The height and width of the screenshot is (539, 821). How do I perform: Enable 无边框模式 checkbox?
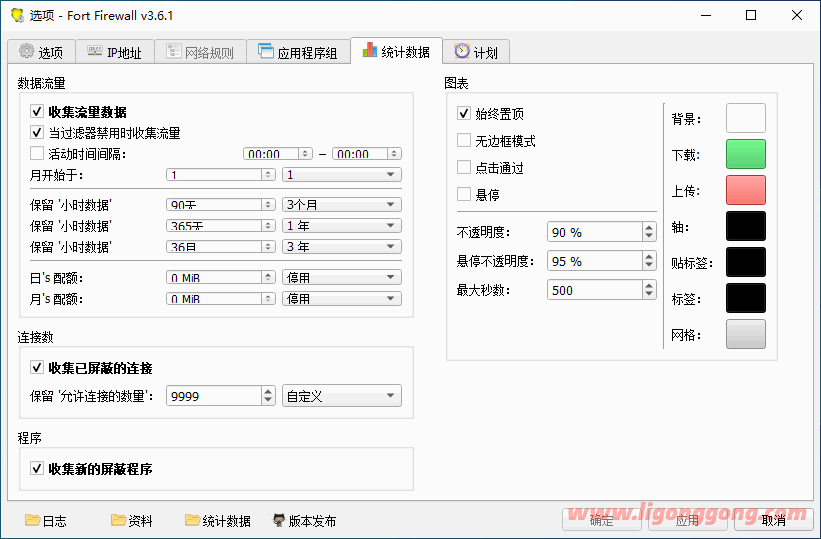[x=464, y=141]
